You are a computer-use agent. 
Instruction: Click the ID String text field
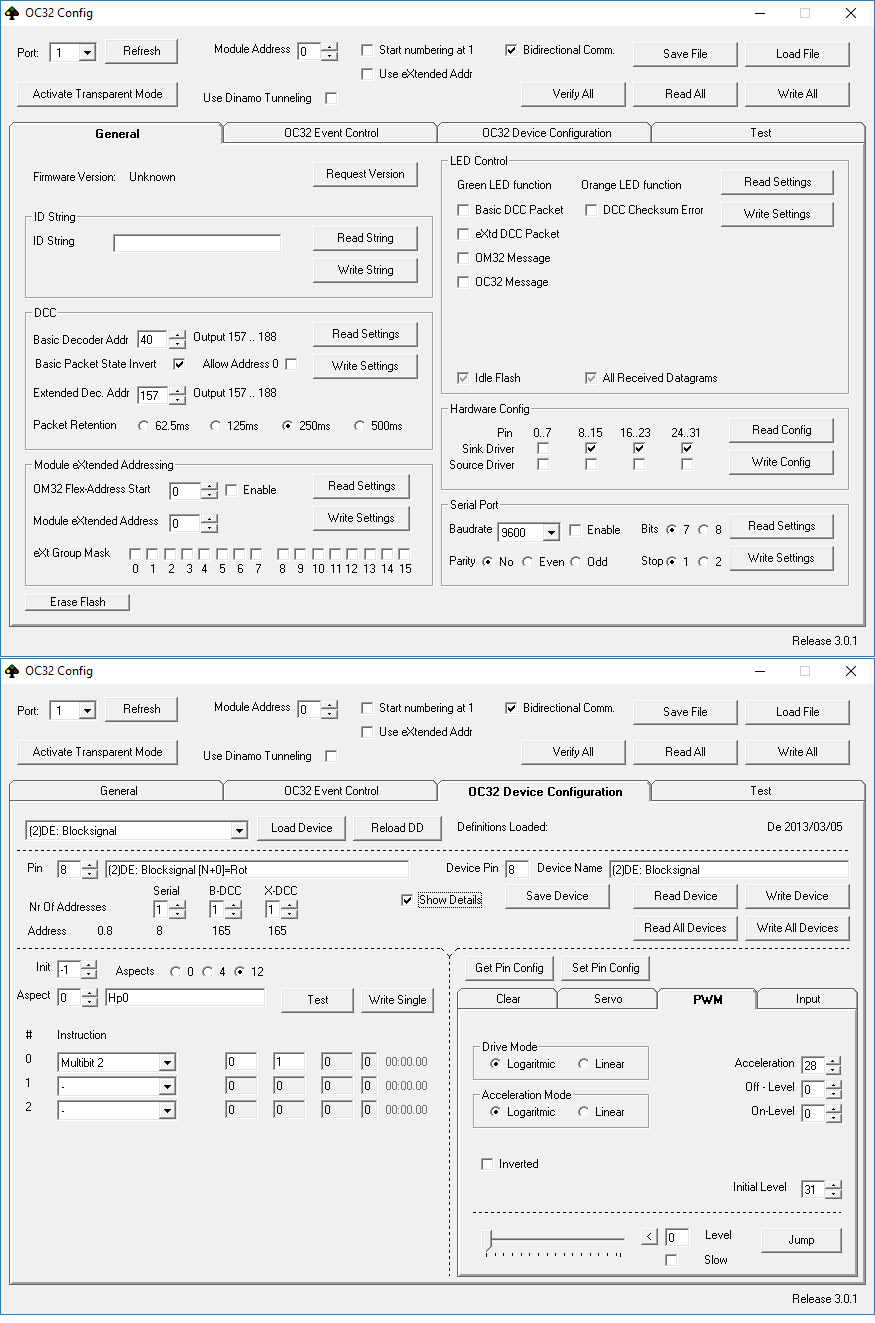(197, 243)
